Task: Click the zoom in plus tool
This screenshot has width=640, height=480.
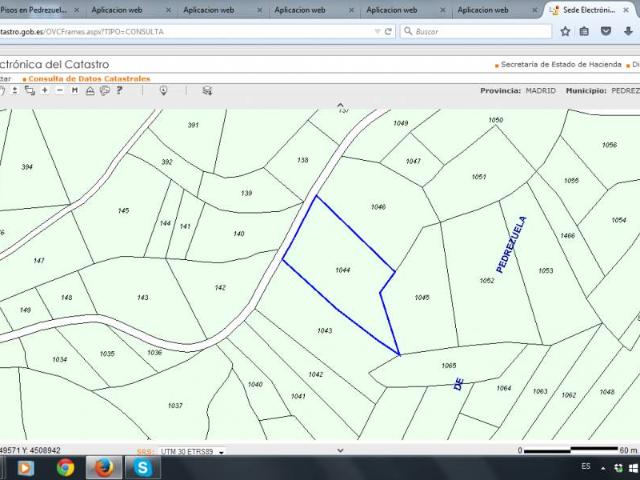Action: click(44, 90)
